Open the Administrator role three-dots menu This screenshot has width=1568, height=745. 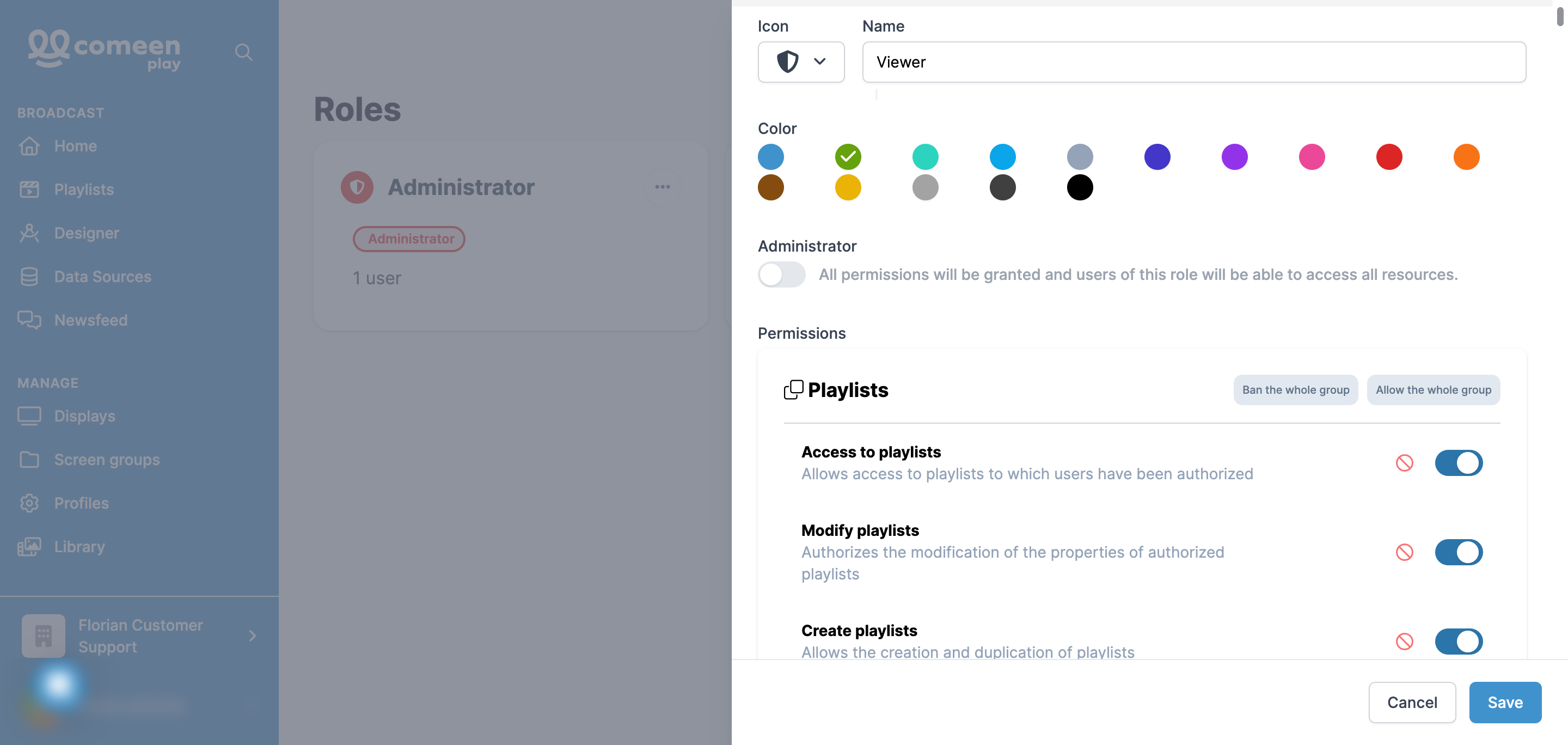[x=662, y=187]
